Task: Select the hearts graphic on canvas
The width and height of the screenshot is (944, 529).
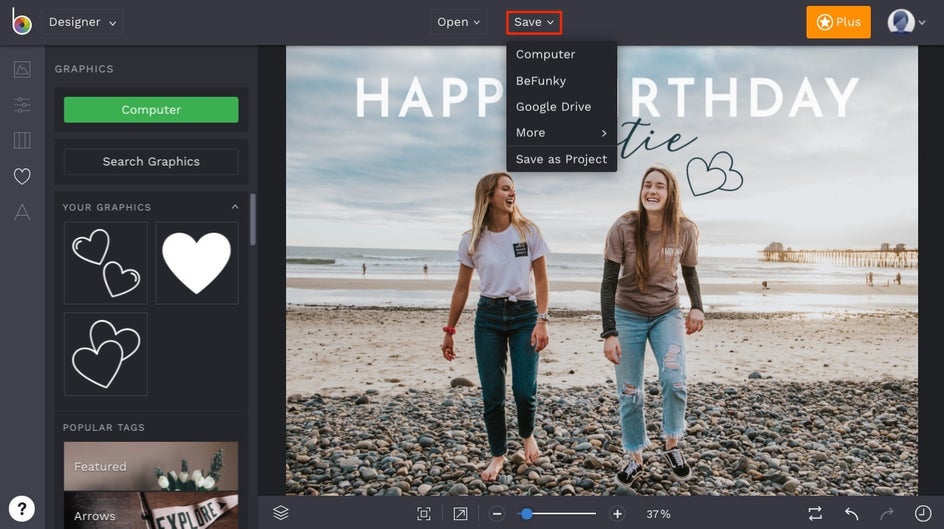Action: click(x=715, y=173)
